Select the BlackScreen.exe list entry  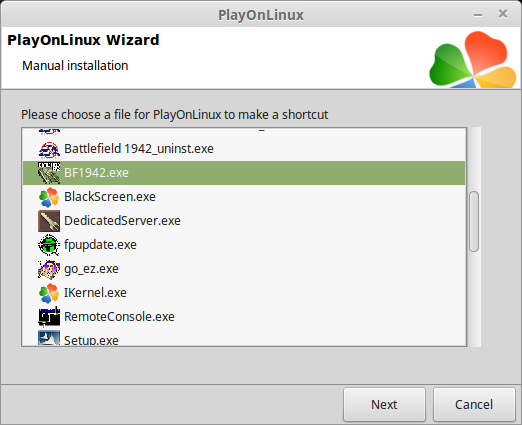(244, 197)
